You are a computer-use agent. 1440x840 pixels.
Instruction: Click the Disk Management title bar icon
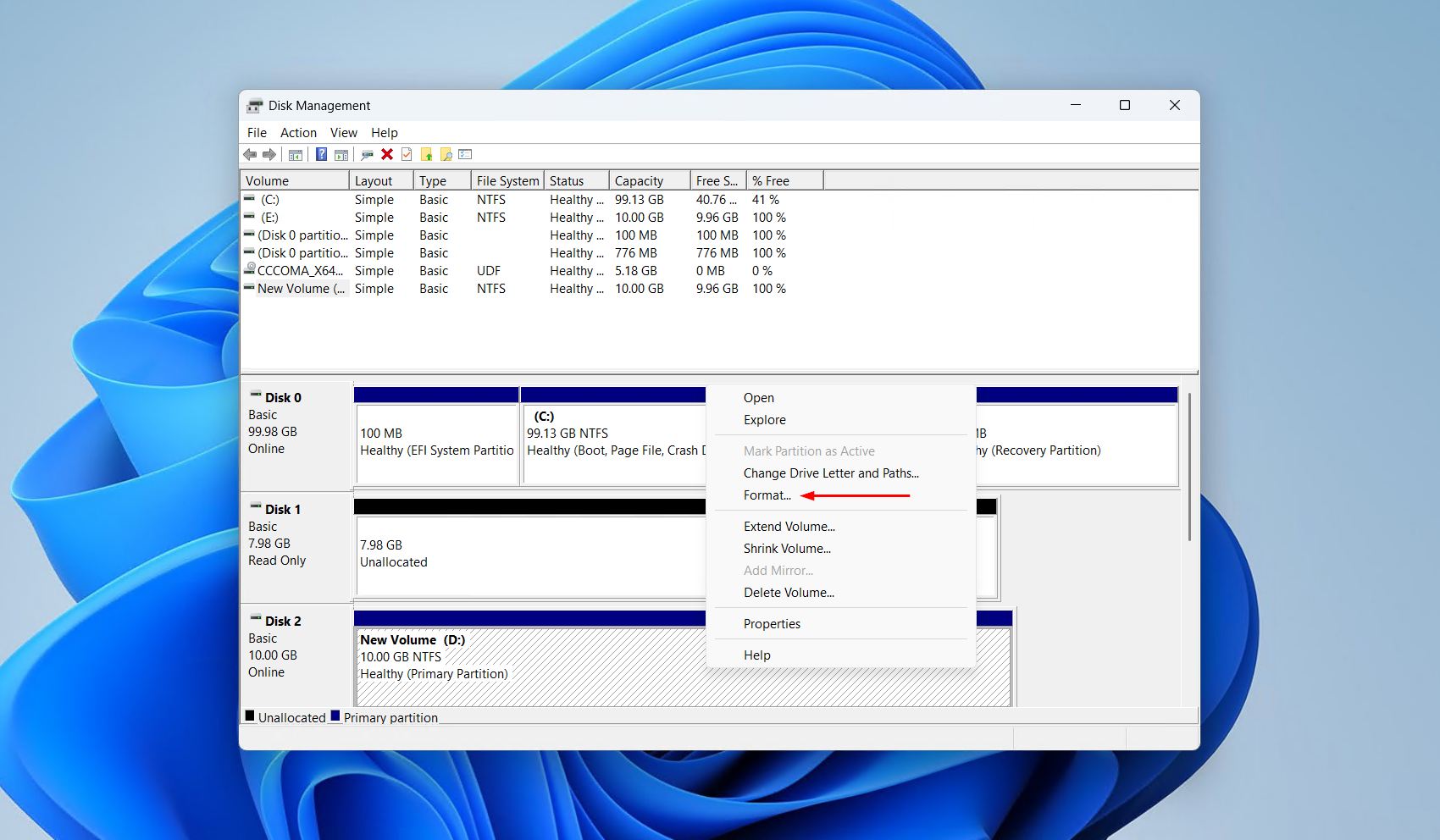[255, 106]
